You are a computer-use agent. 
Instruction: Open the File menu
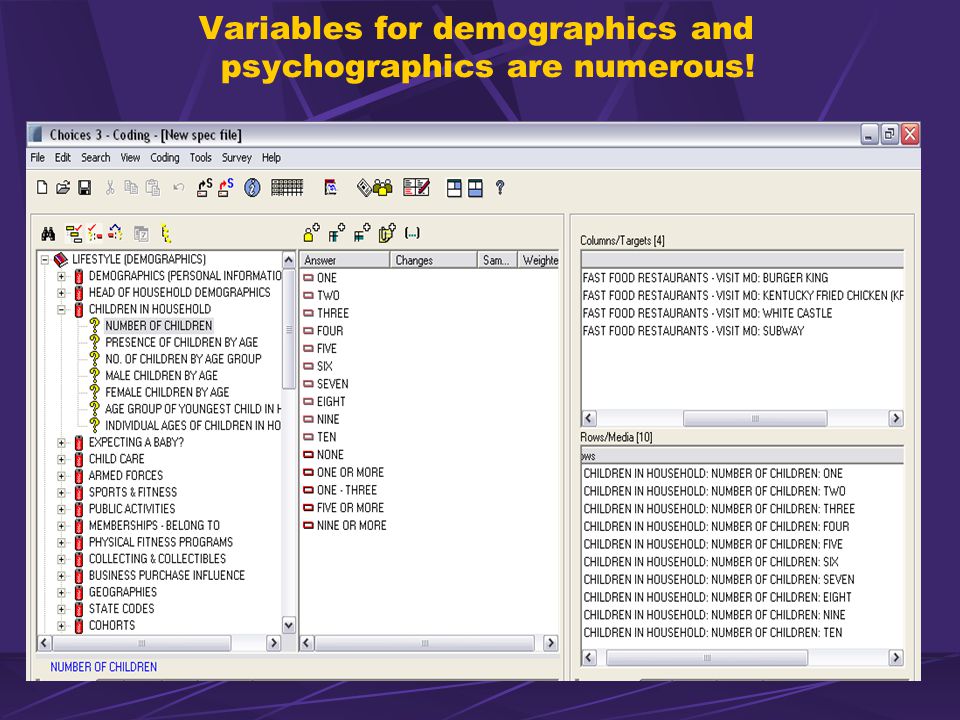pyautogui.click(x=37, y=157)
